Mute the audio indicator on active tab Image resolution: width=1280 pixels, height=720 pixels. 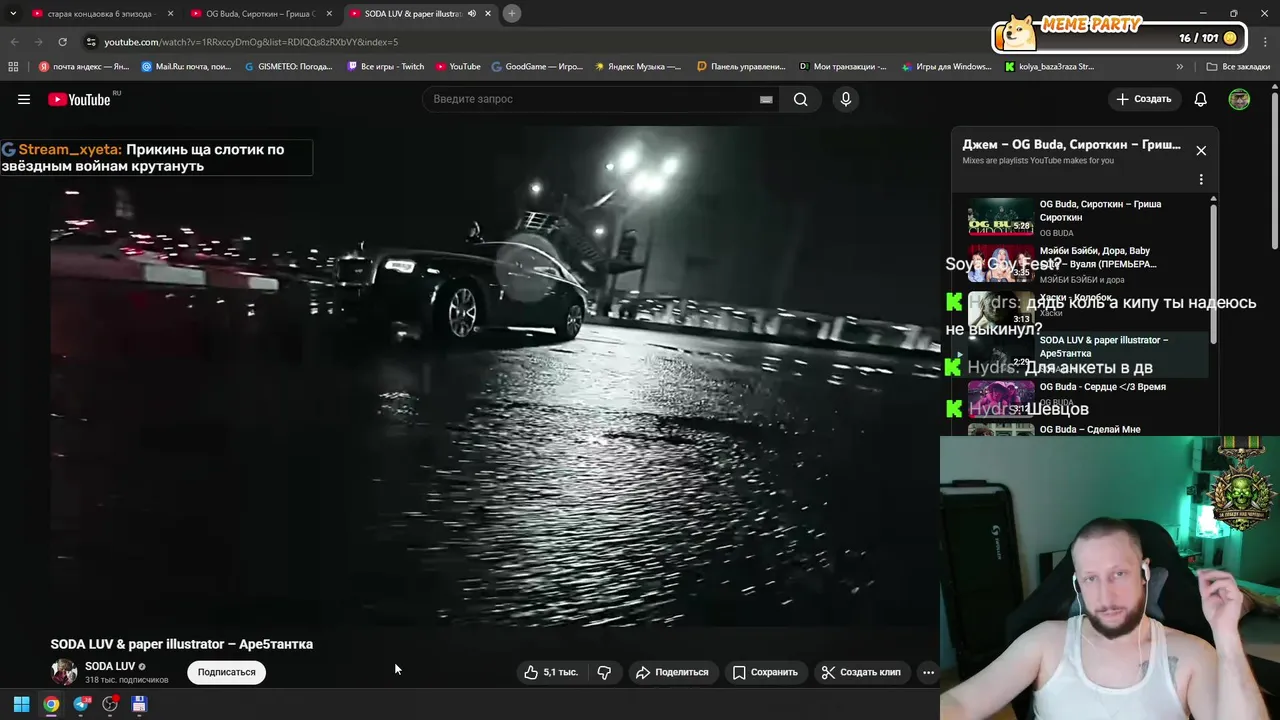(x=472, y=14)
